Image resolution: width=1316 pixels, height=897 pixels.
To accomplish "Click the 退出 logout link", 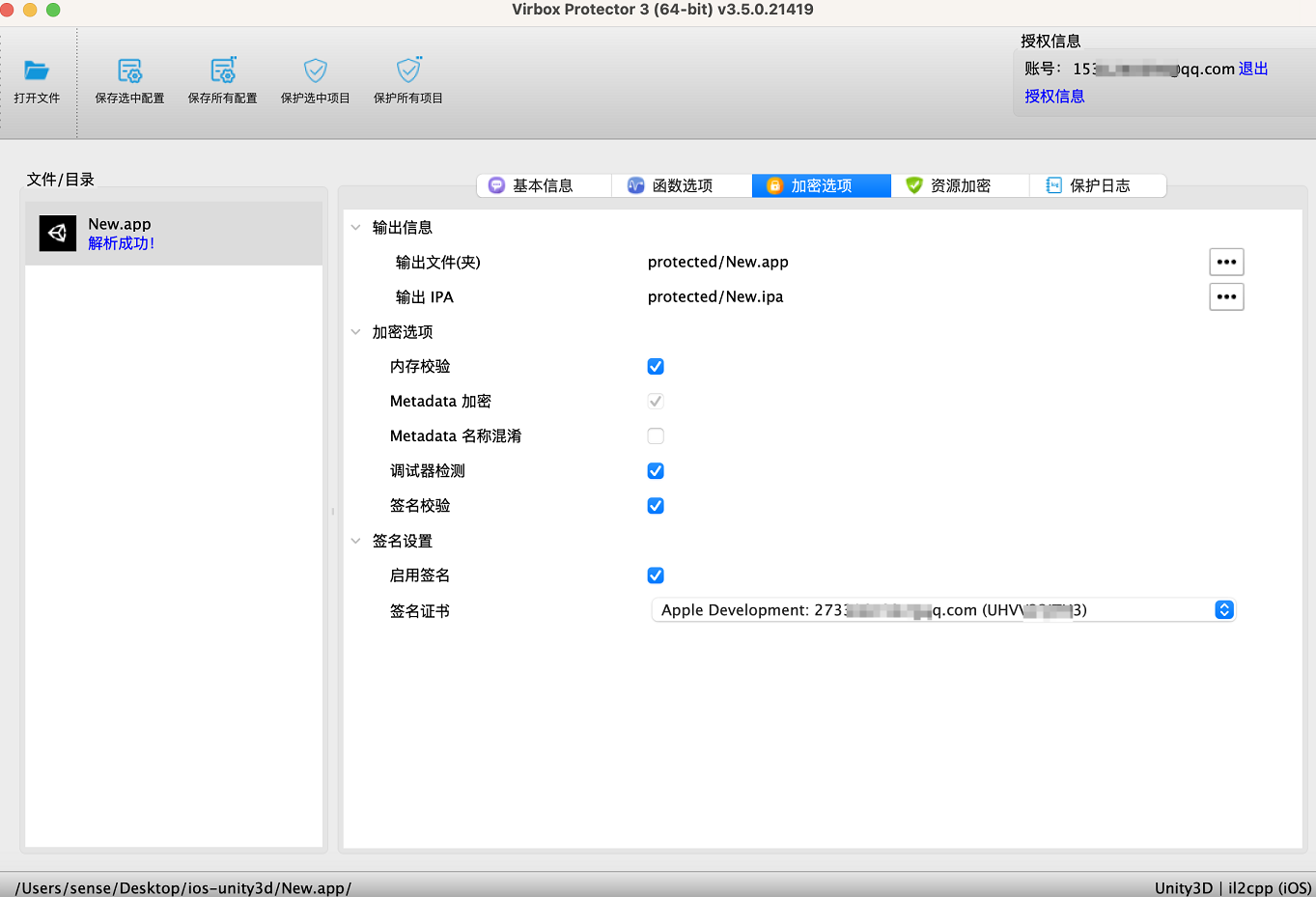I will 1253,69.
